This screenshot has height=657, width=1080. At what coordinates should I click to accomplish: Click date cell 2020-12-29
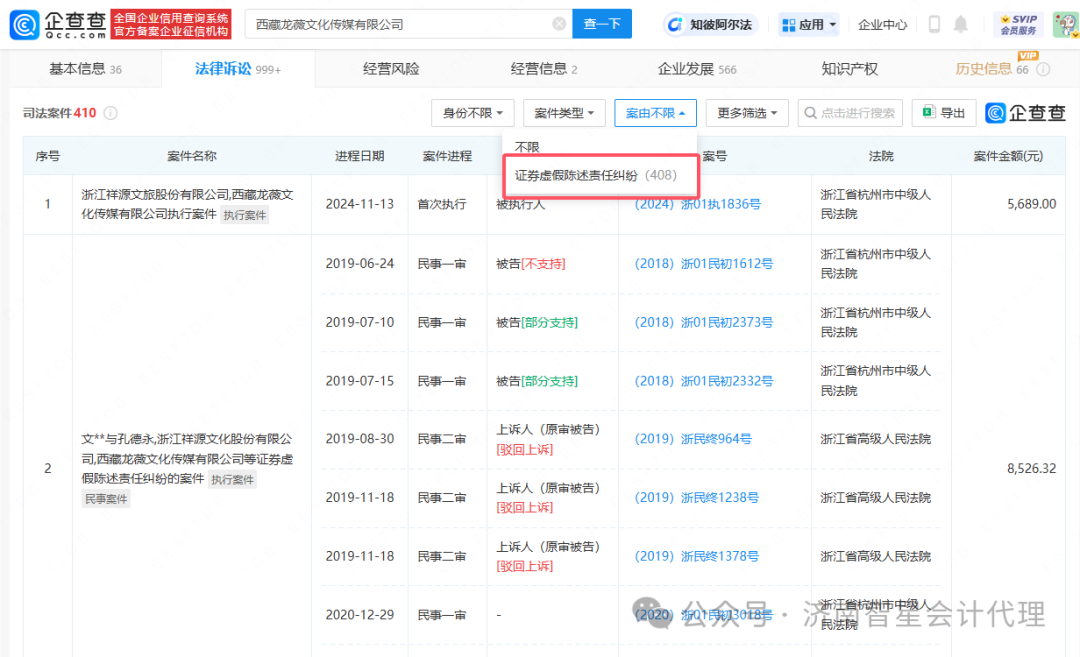point(360,615)
